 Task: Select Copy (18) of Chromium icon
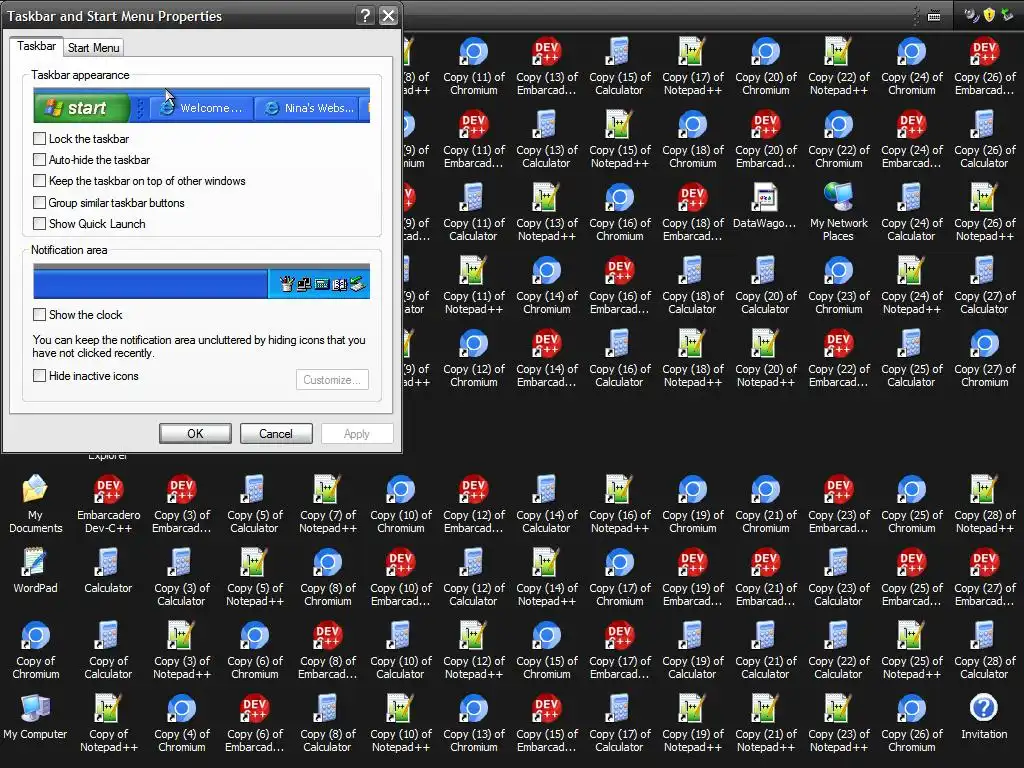[693, 139]
